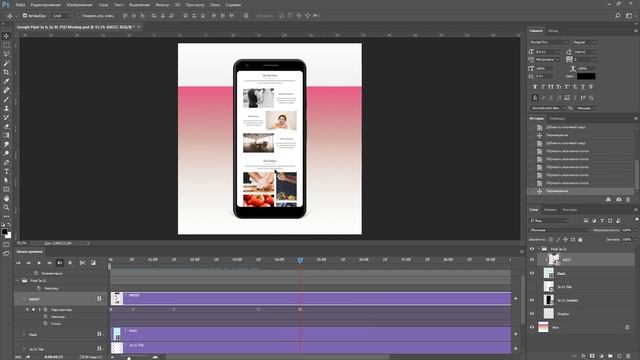Select the Lasso tool

6,54
